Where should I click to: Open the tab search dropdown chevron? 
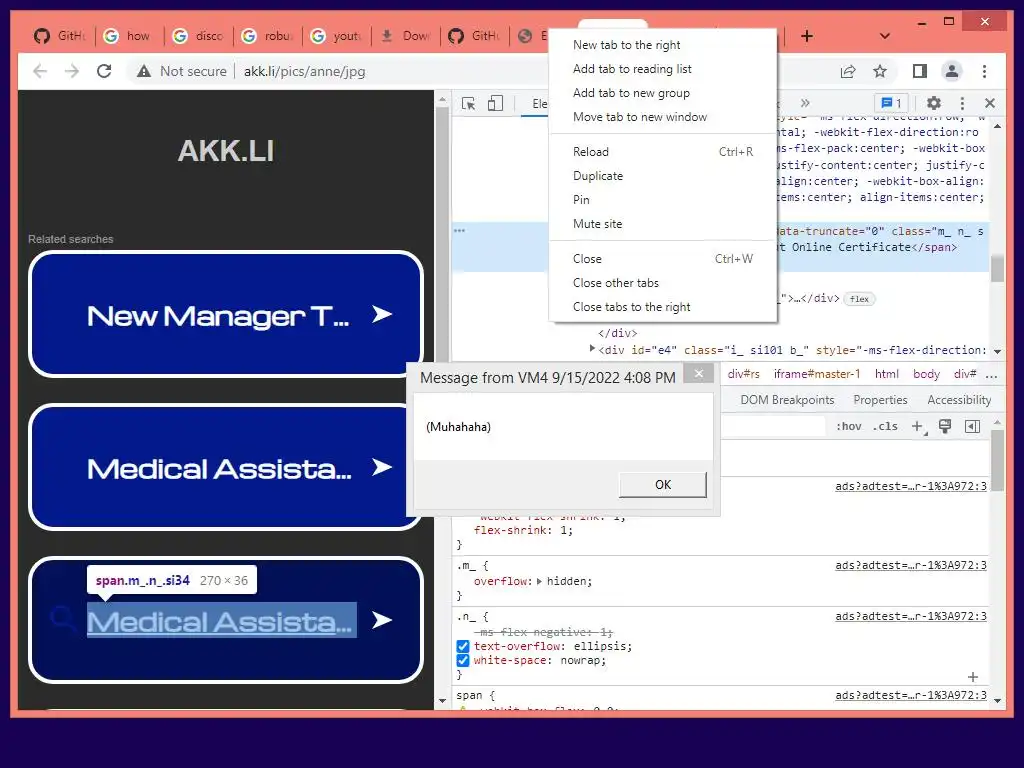point(884,36)
